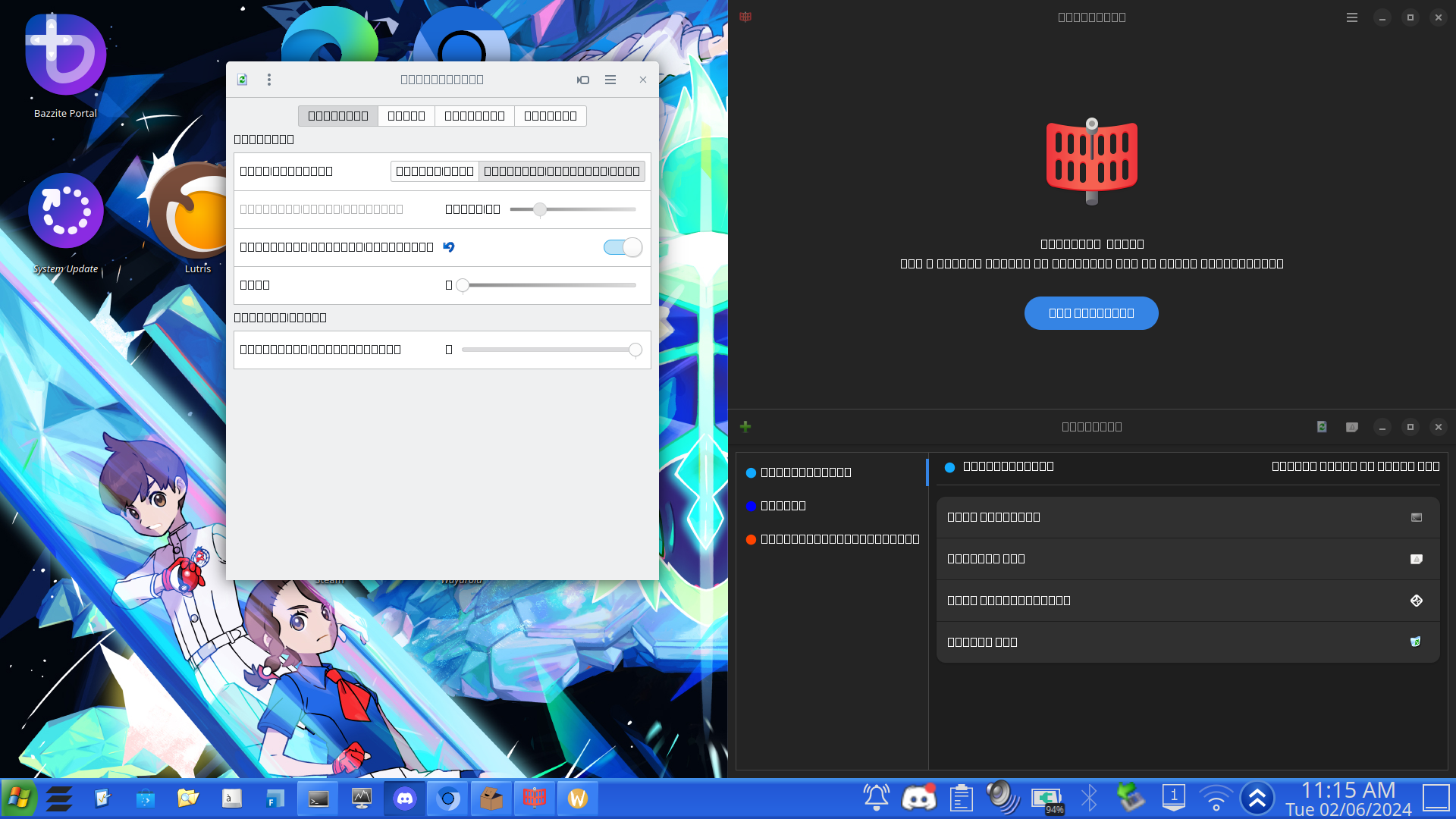Open the hamburger menu of the dark top-right window

1352,17
